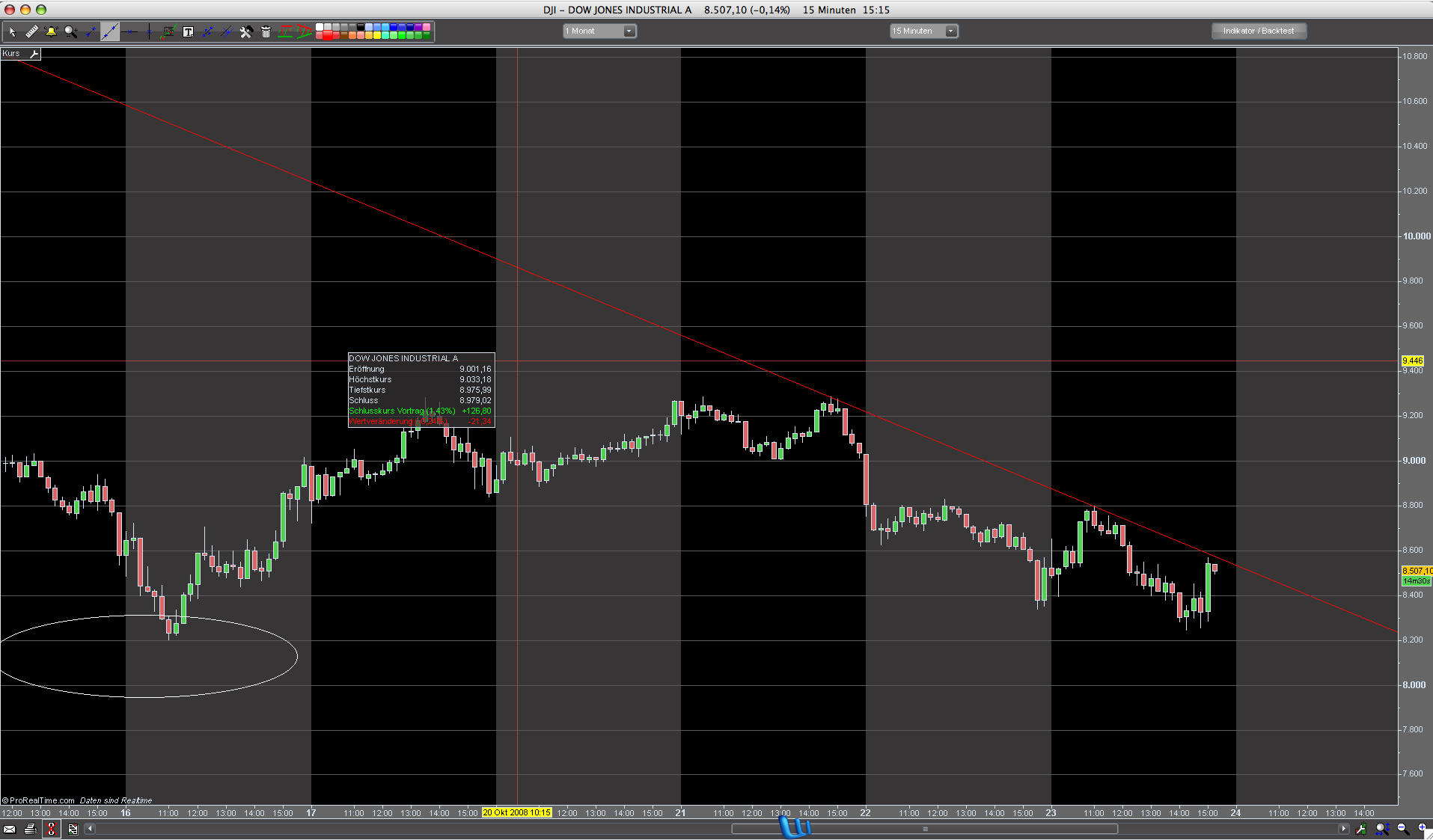The image size is (1433, 840).
Task: Open the alarm bell alert tool
Action: point(51,31)
